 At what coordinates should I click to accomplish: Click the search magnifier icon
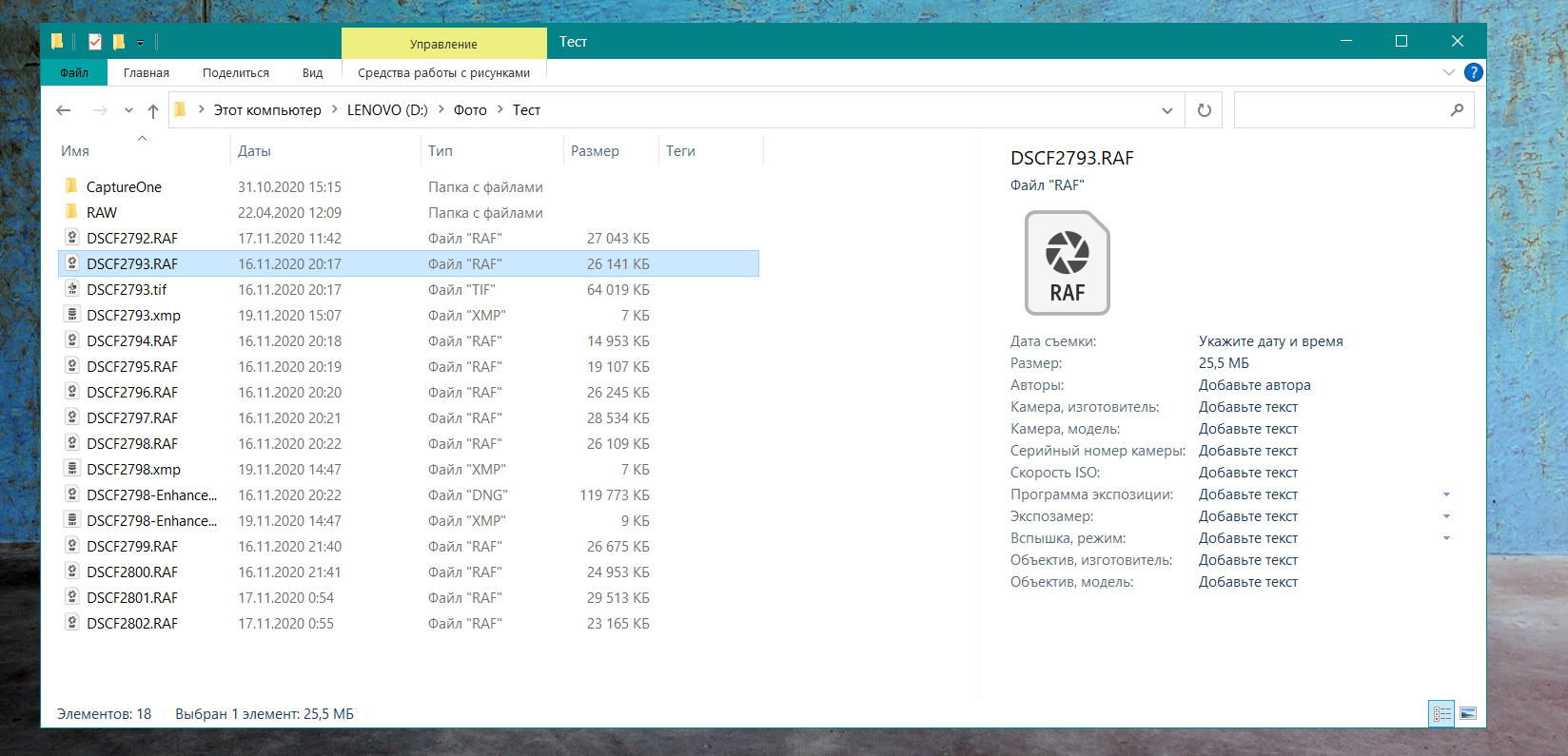tap(1457, 110)
